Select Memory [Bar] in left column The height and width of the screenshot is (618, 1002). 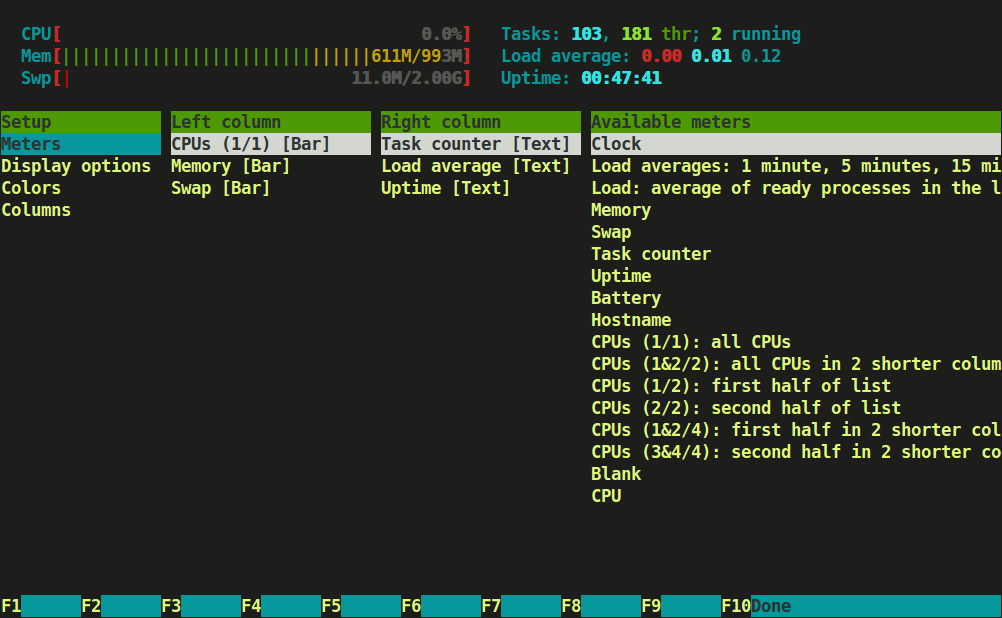pos(231,166)
